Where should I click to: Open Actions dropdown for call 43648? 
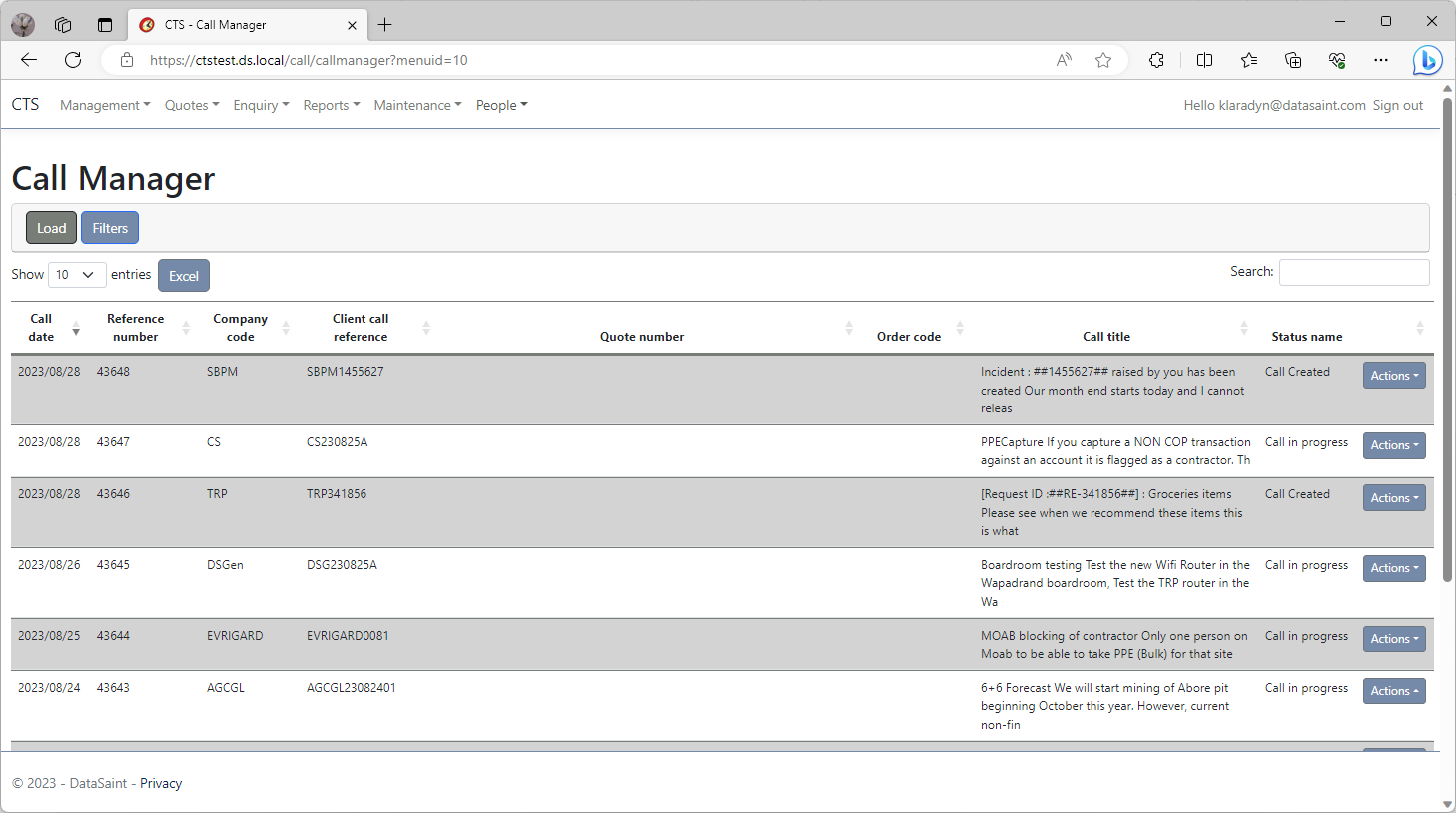(x=1394, y=376)
